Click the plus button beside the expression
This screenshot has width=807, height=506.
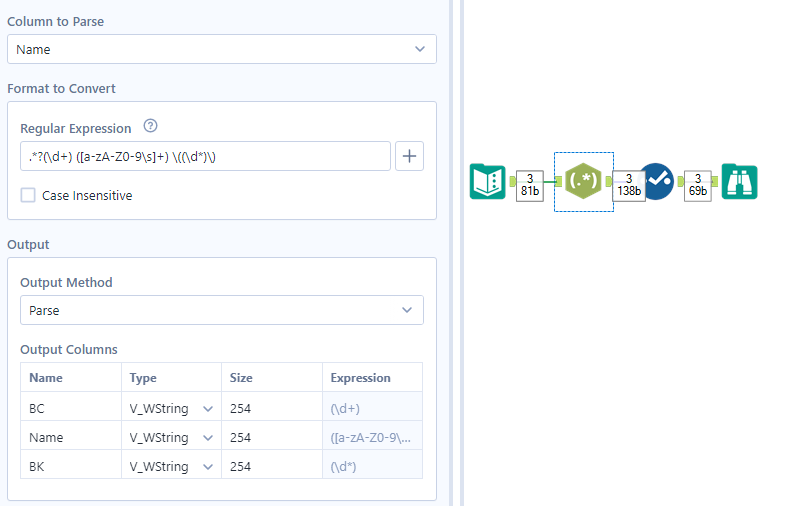410,156
